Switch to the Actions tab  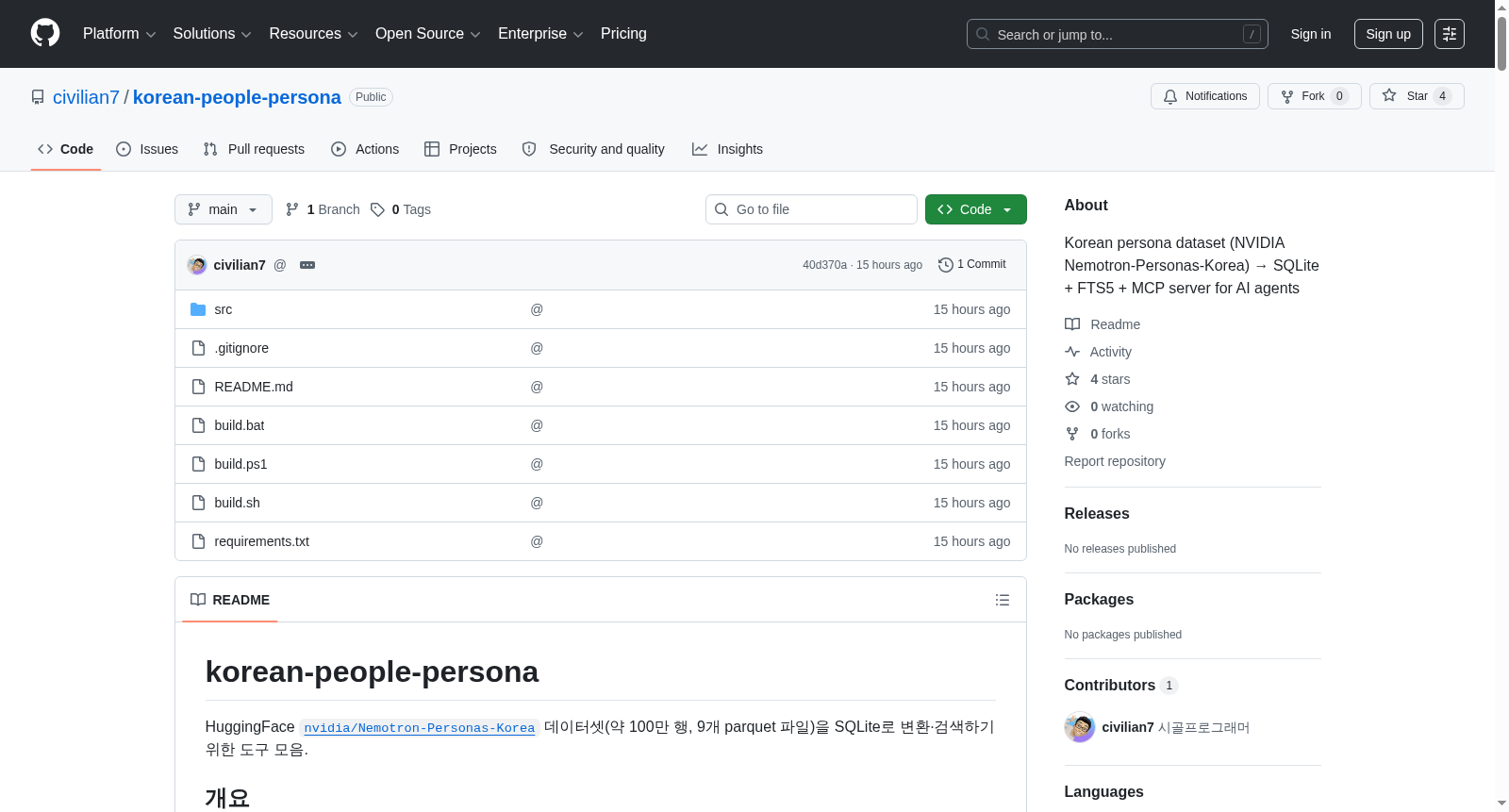365,149
